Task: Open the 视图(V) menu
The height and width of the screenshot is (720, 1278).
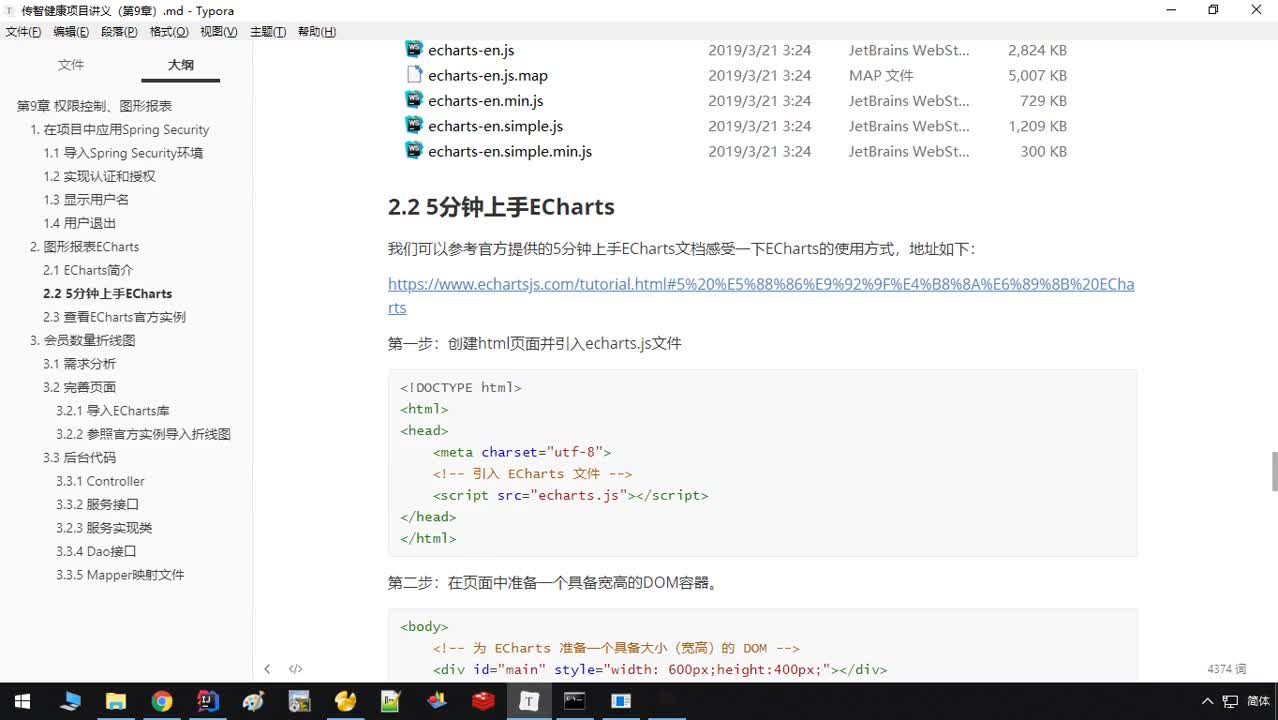Action: point(219,32)
